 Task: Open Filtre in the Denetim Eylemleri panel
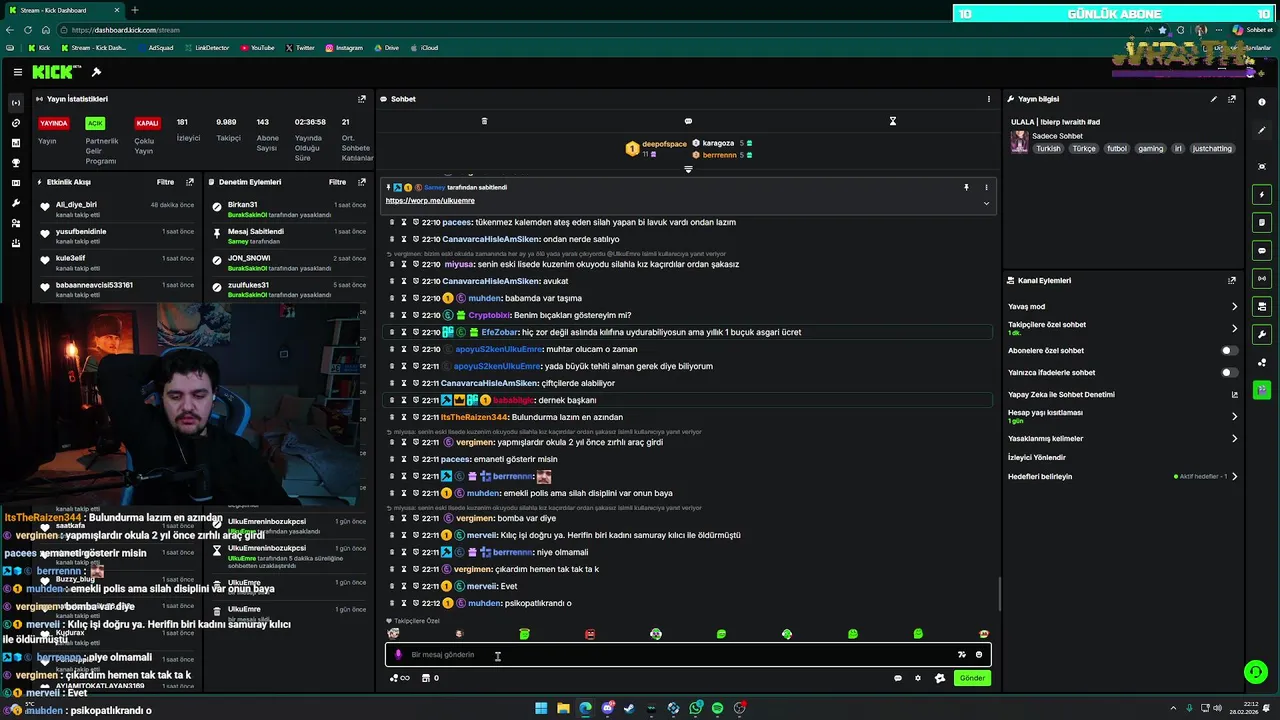click(338, 182)
